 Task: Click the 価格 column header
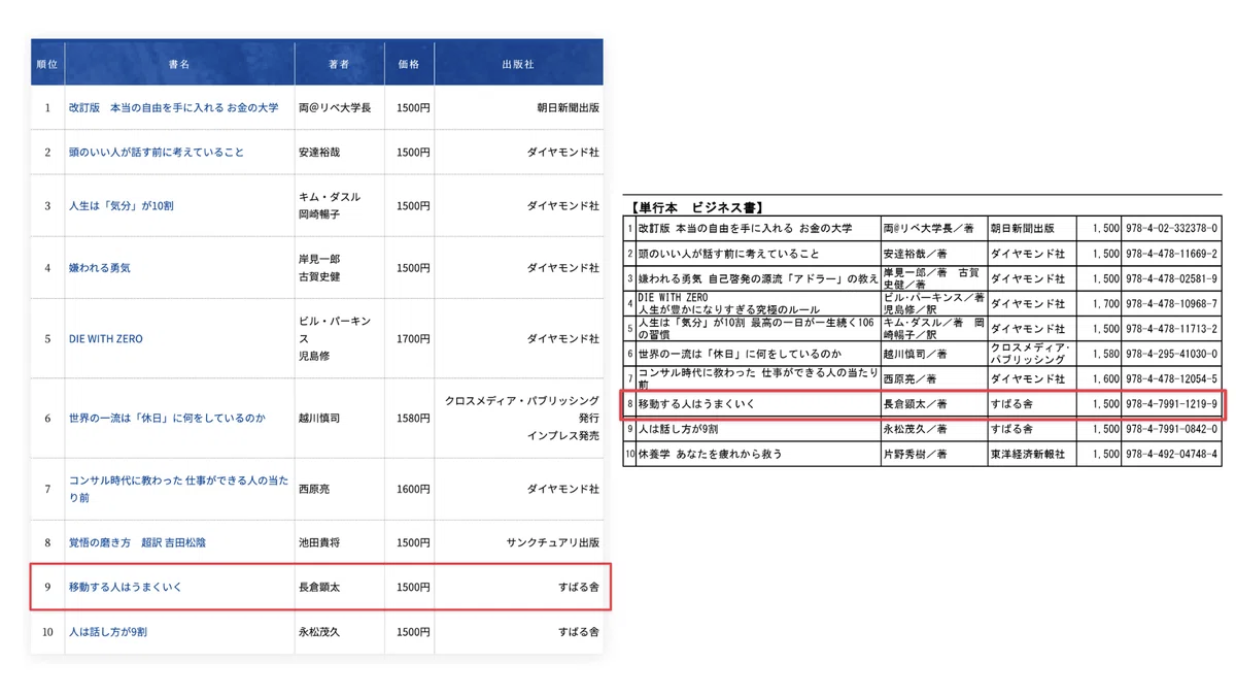[409, 64]
